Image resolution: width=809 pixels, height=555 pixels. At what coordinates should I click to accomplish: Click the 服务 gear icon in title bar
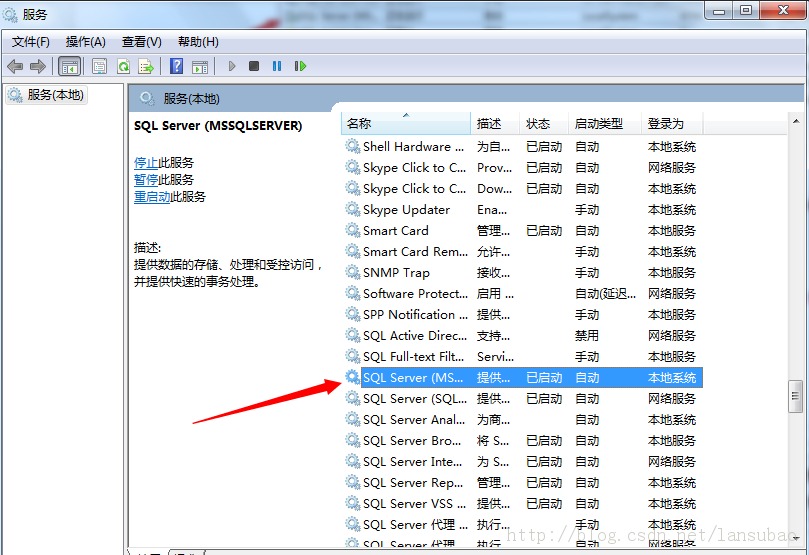[10, 14]
